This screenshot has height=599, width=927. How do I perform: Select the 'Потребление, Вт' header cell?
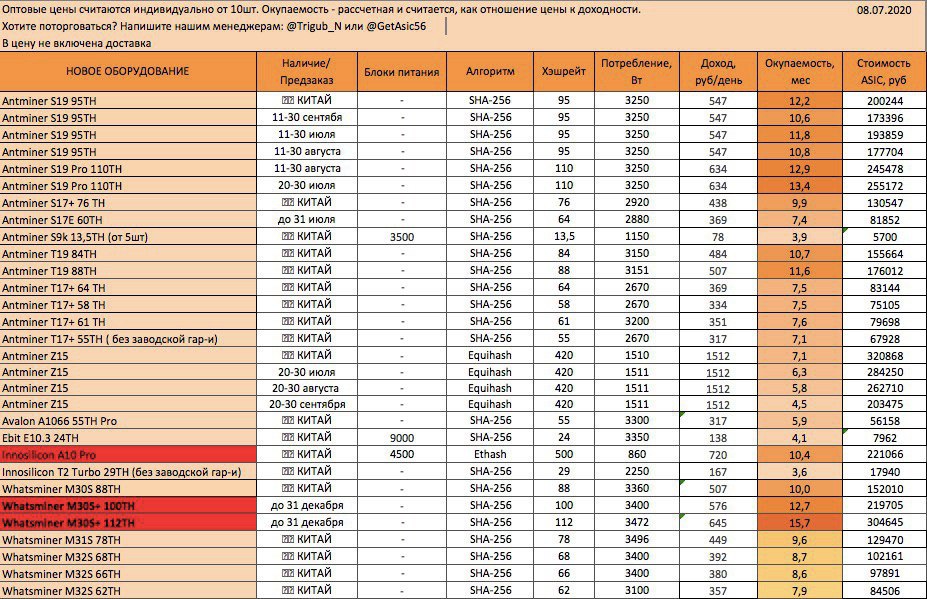click(x=637, y=72)
